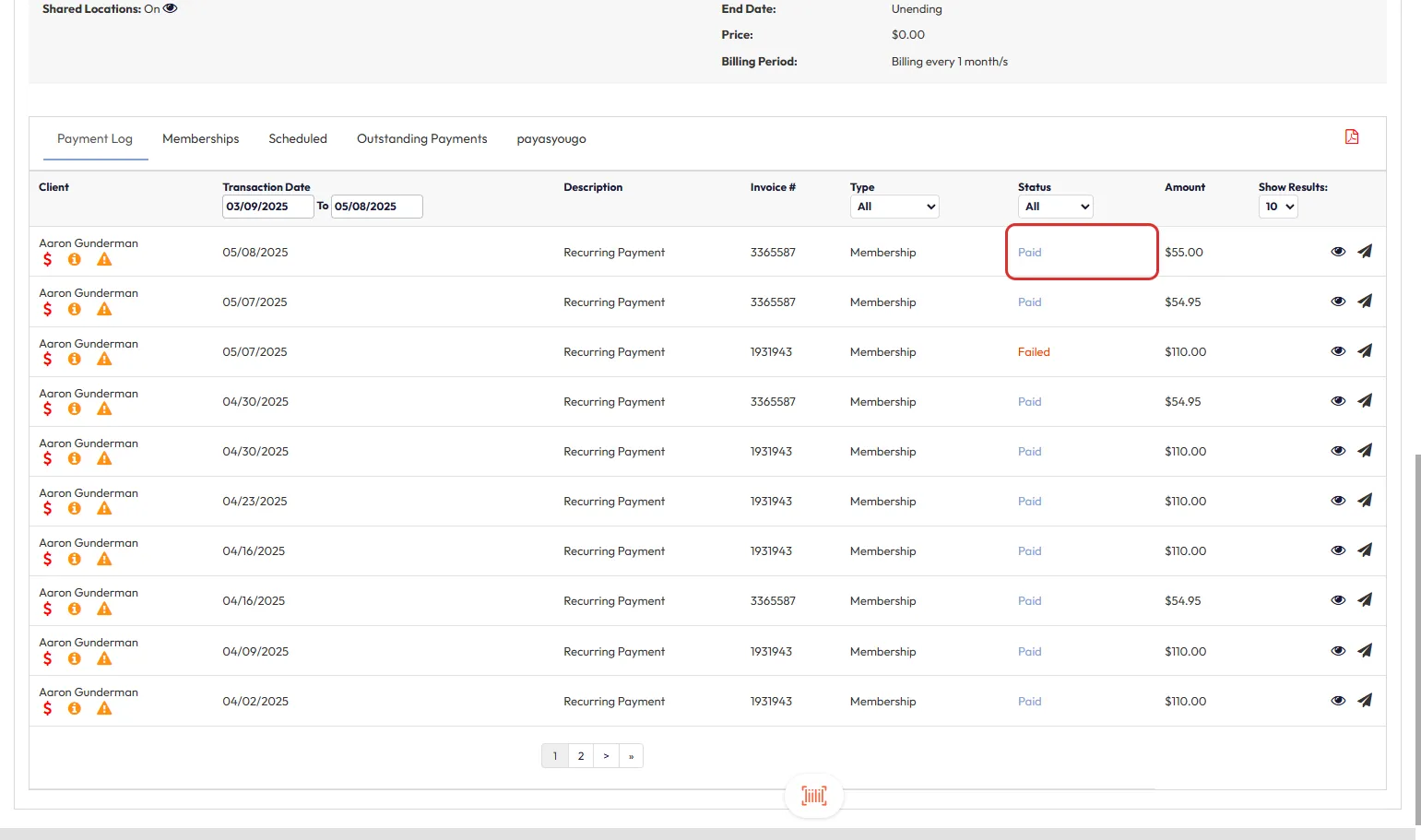The width and height of the screenshot is (1421, 840).
Task: Switch to the Memberships tab
Action: tap(200, 139)
